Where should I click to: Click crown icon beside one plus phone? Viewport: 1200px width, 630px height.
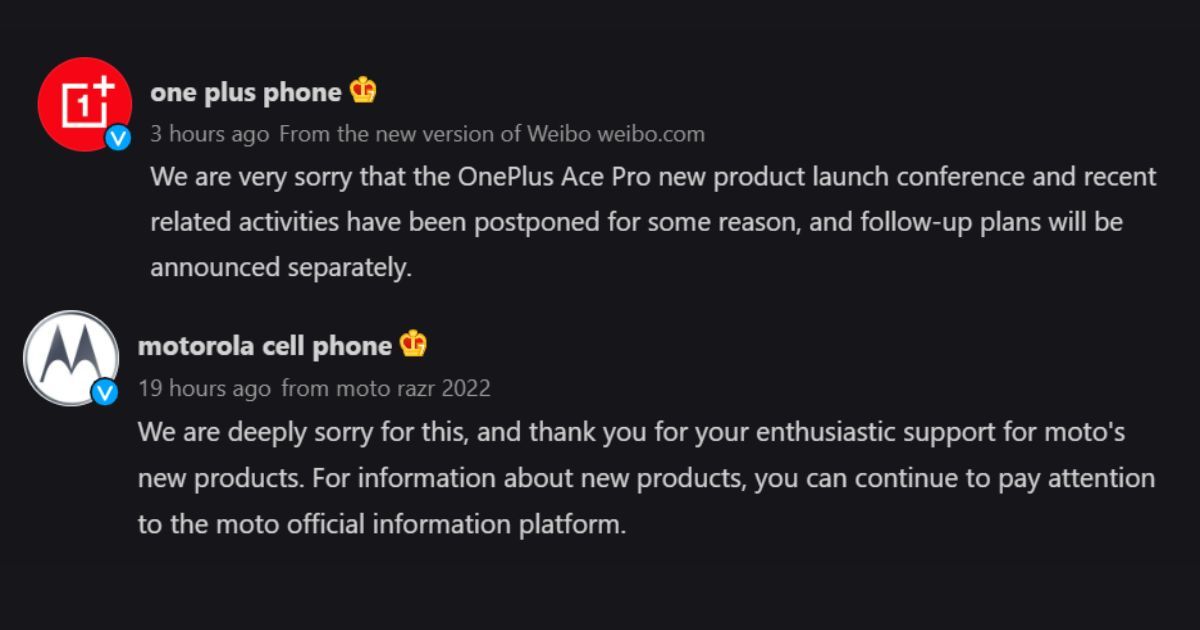pos(363,91)
